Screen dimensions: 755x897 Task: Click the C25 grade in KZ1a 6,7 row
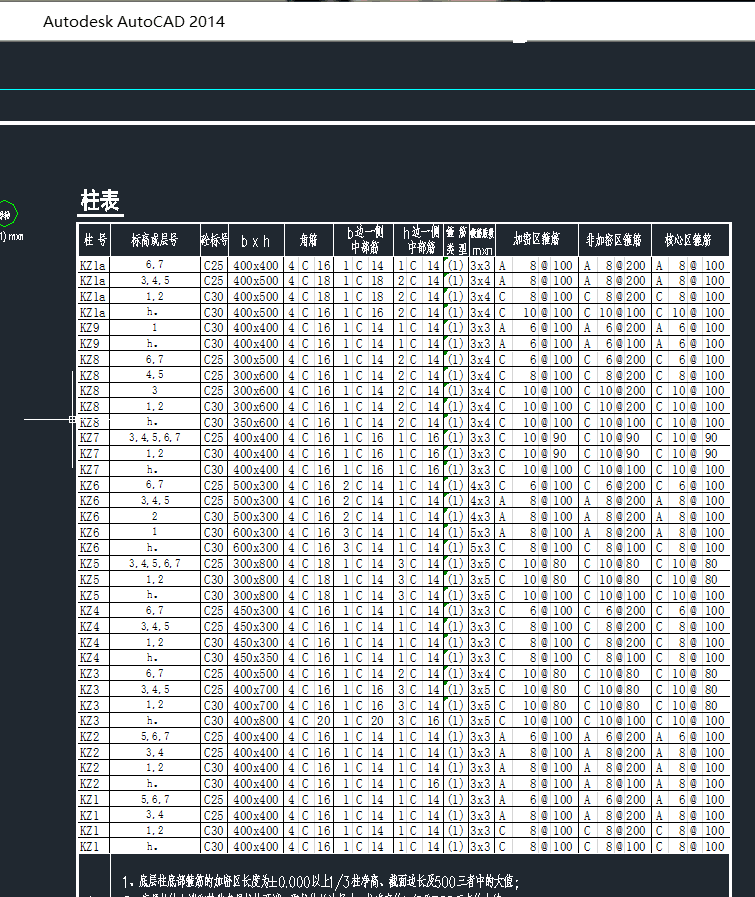point(214,266)
